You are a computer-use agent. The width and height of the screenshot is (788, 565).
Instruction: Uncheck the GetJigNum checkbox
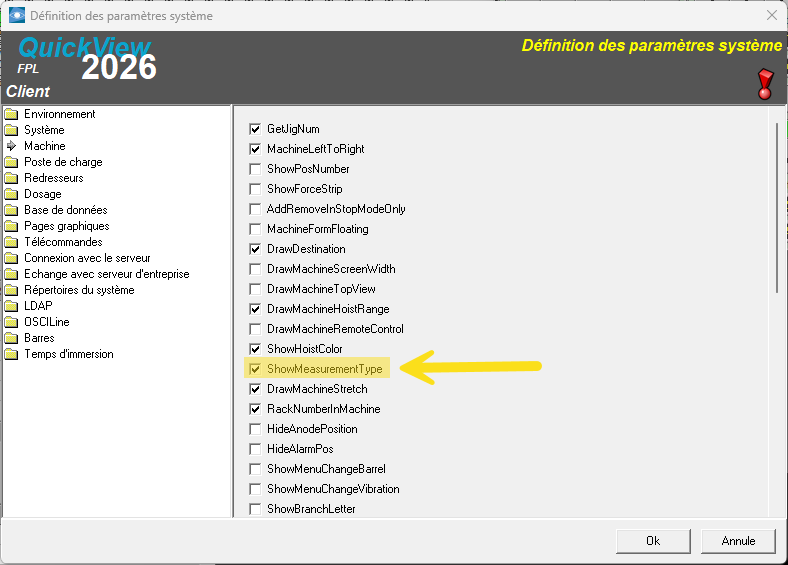point(255,129)
